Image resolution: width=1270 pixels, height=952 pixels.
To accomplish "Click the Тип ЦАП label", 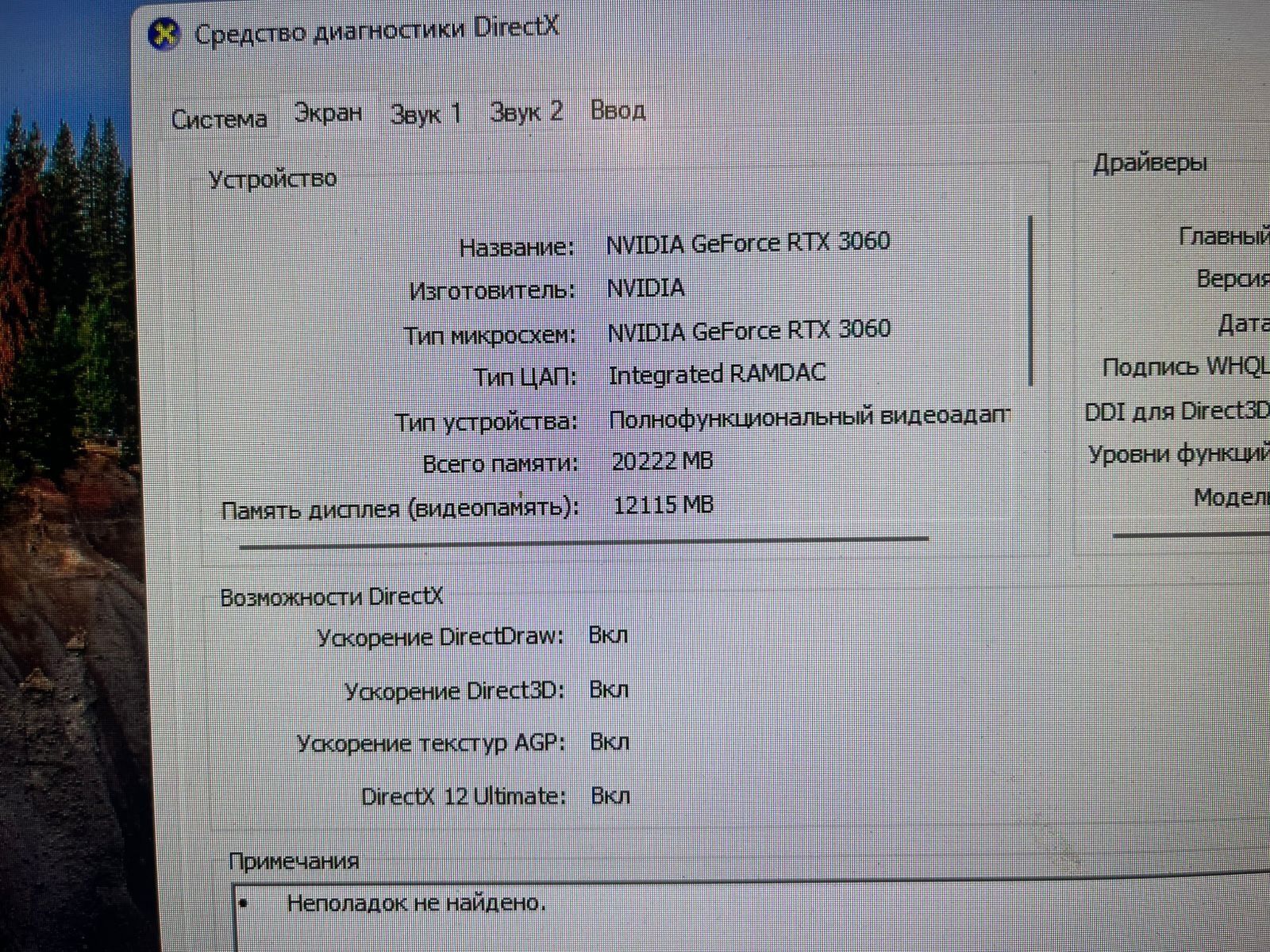I will pyautogui.click(x=525, y=377).
